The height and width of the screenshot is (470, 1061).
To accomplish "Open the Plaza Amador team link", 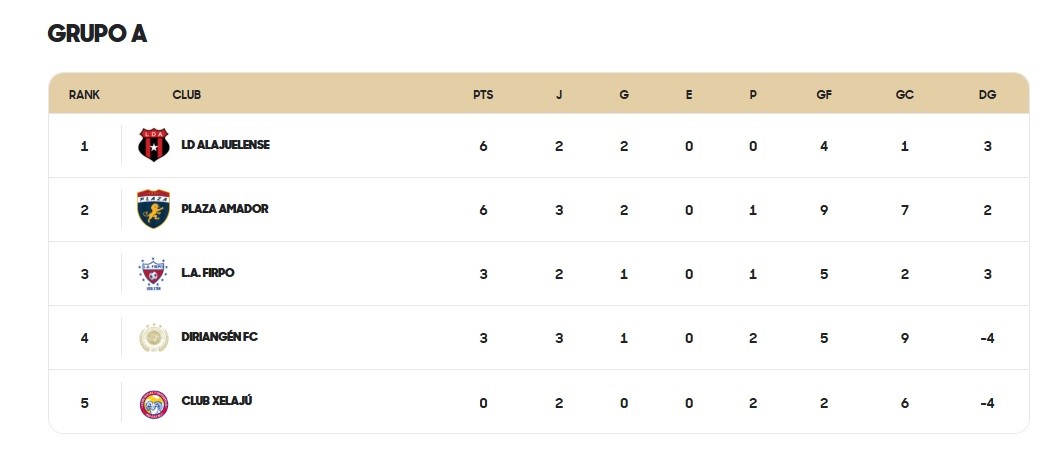I will click(225, 209).
